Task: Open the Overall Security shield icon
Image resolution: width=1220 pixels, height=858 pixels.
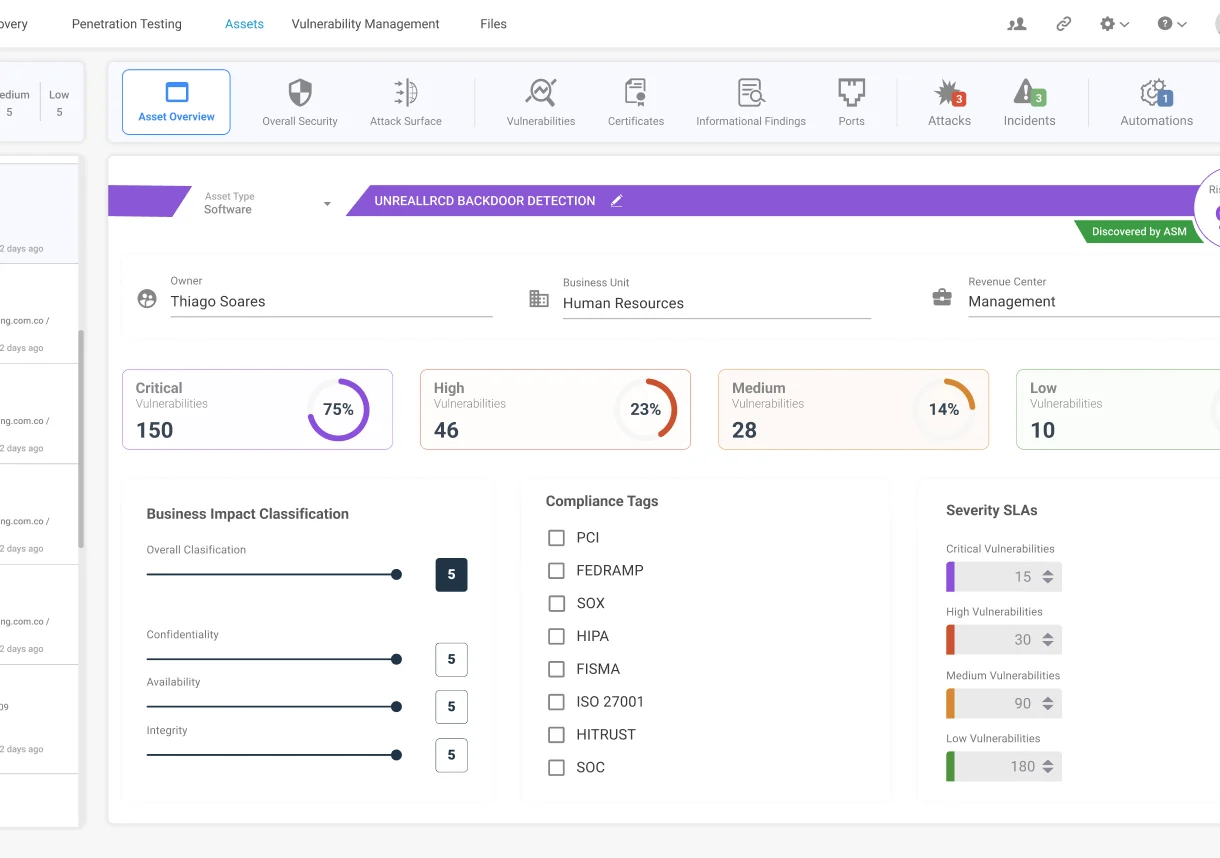Action: (300, 93)
